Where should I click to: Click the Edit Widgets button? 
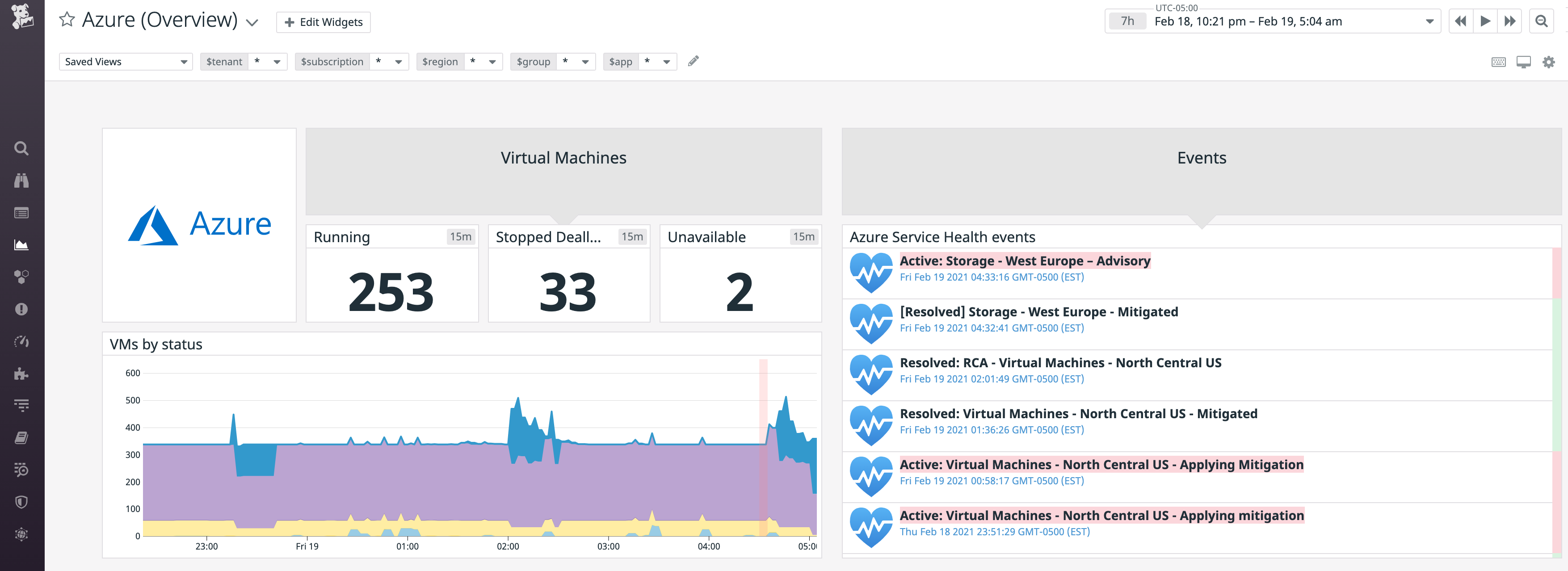pyautogui.click(x=323, y=22)
